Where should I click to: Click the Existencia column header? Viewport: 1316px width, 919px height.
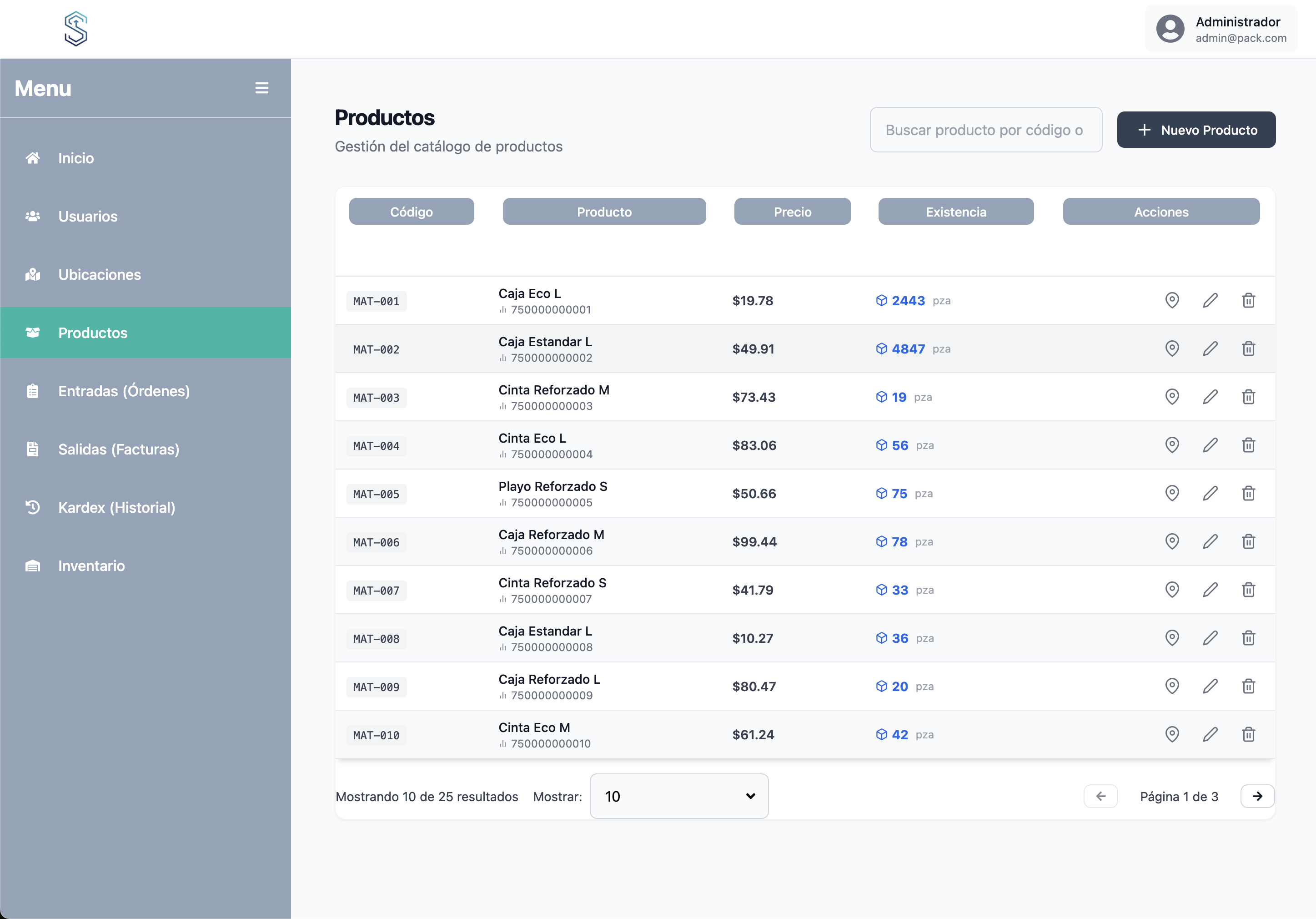pos(955,212)
